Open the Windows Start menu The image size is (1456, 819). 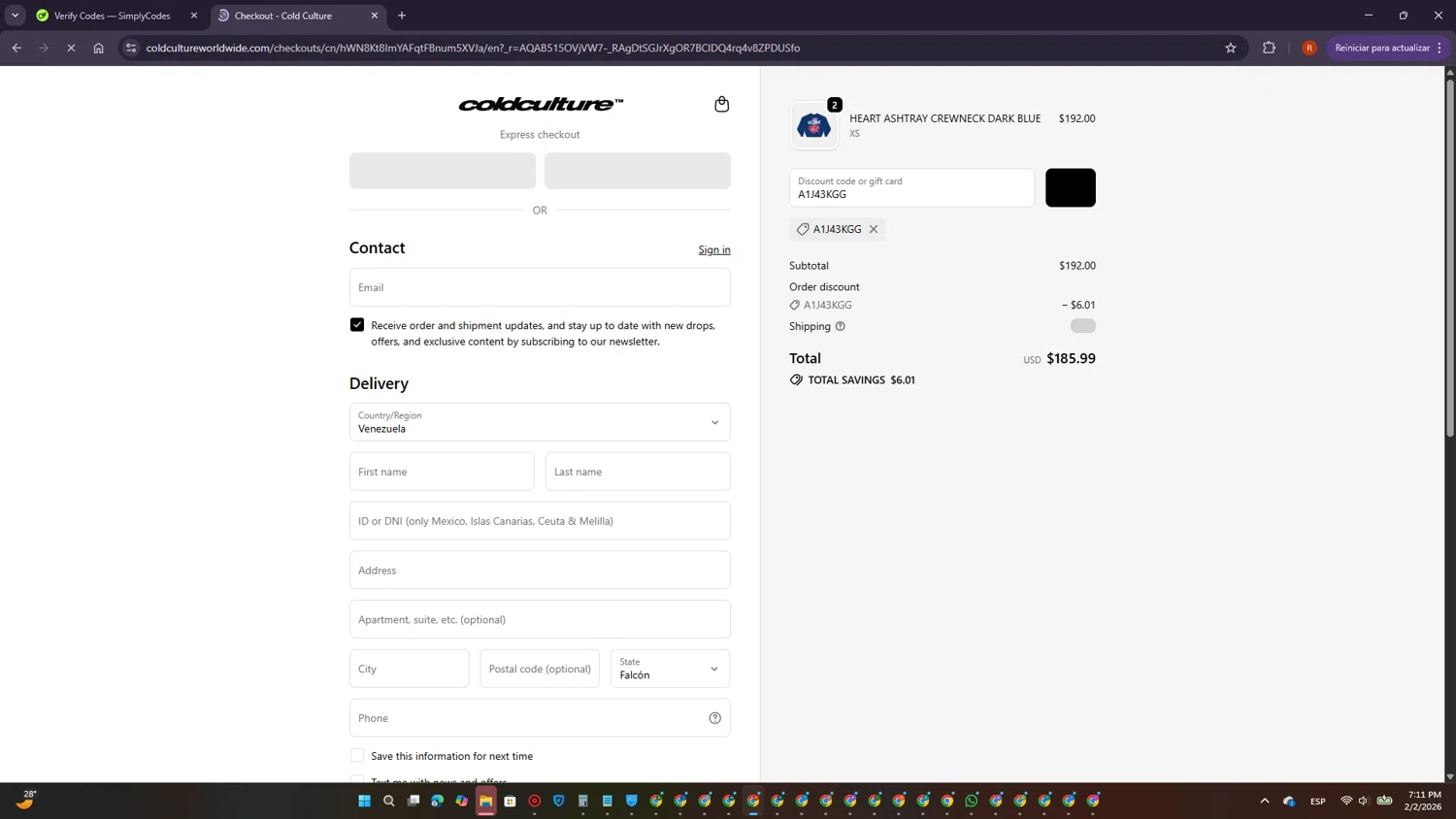point(364,801)
